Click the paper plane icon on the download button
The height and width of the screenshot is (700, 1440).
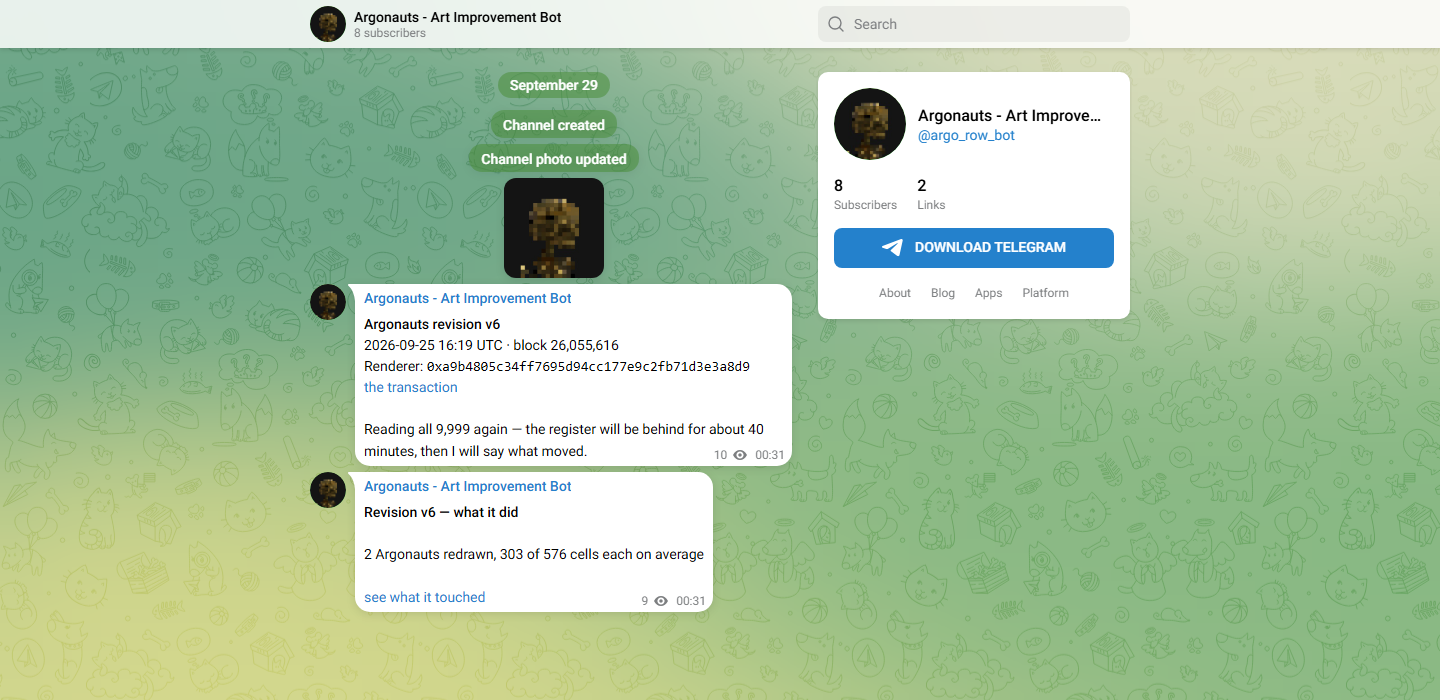892,248
